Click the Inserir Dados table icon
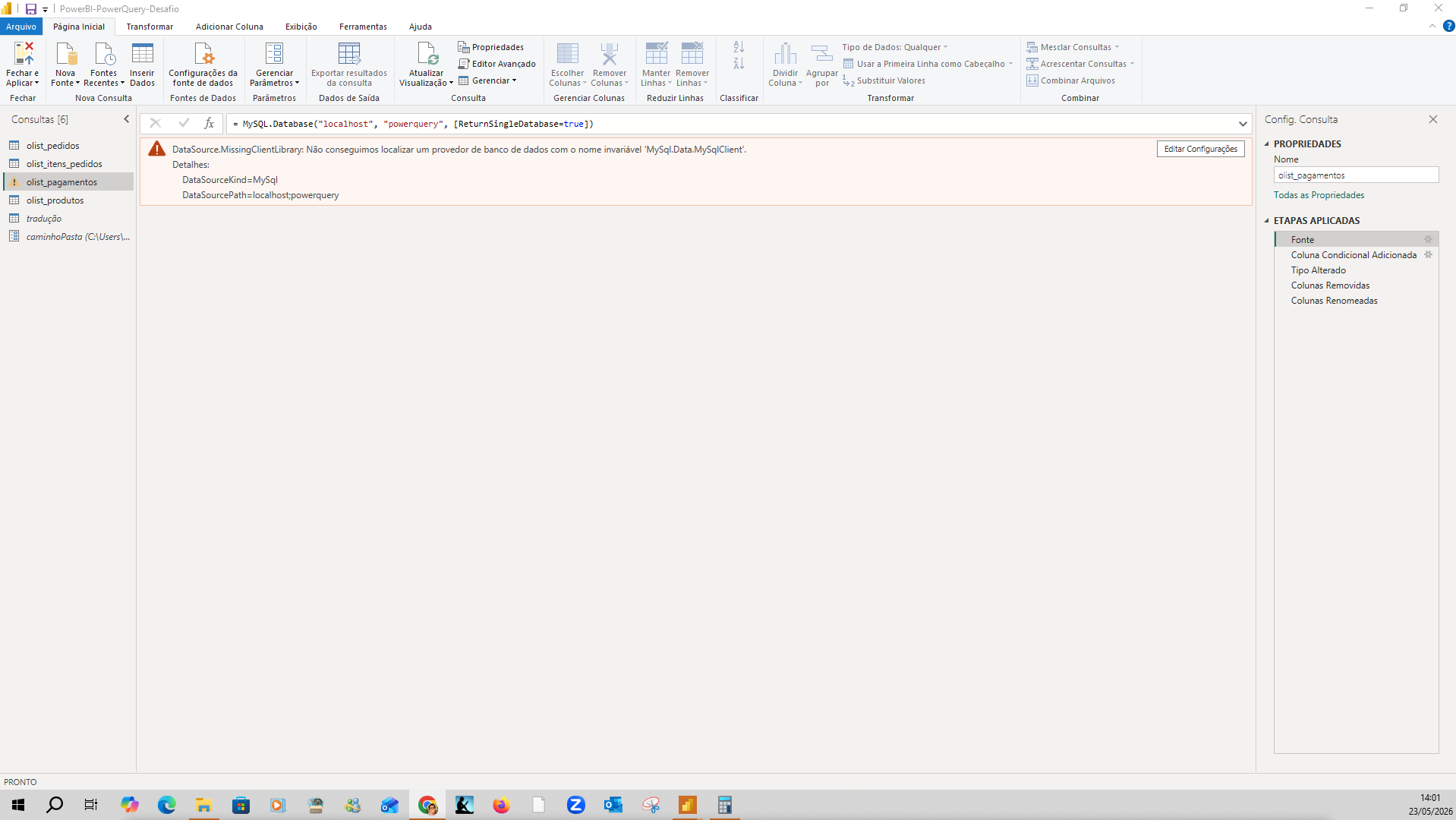Viewport: 1456px width, 820px height. tap(142, 53)
